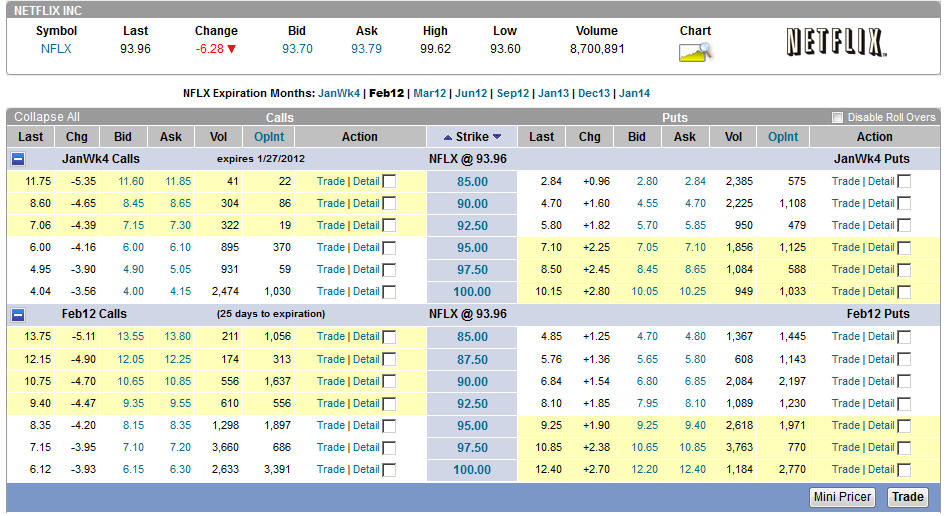Collapse the Feb12 Calls section
This screenshot has width=950, height=516.
(19, 314)
